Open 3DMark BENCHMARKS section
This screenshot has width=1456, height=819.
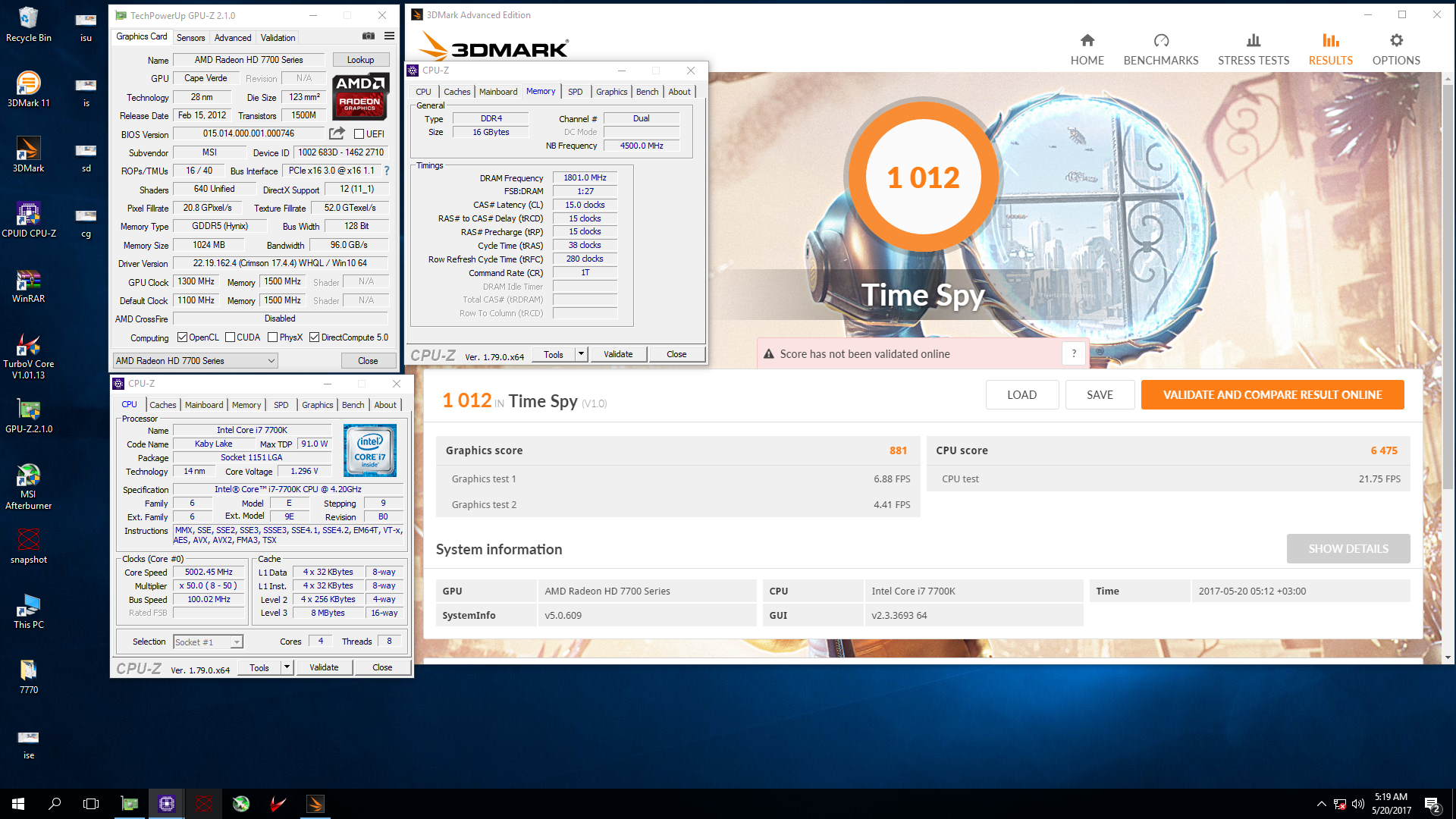[x=1160, y=49]
